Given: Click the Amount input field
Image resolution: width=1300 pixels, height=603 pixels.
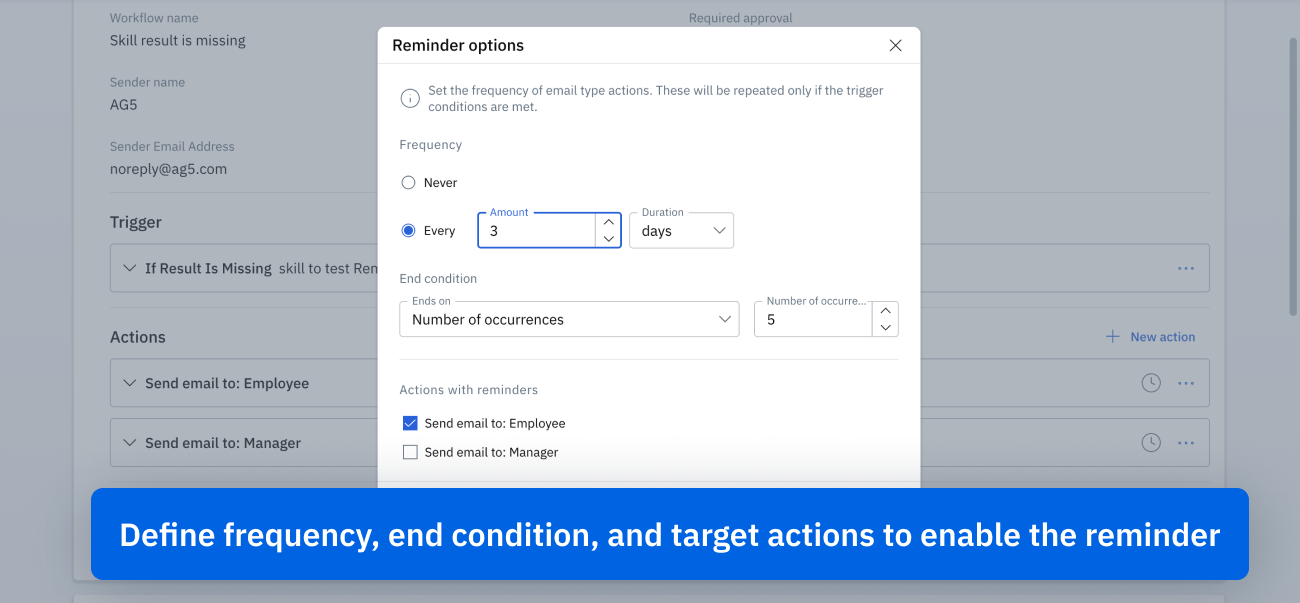Looking at the screenshot, I should click(538, 231).
